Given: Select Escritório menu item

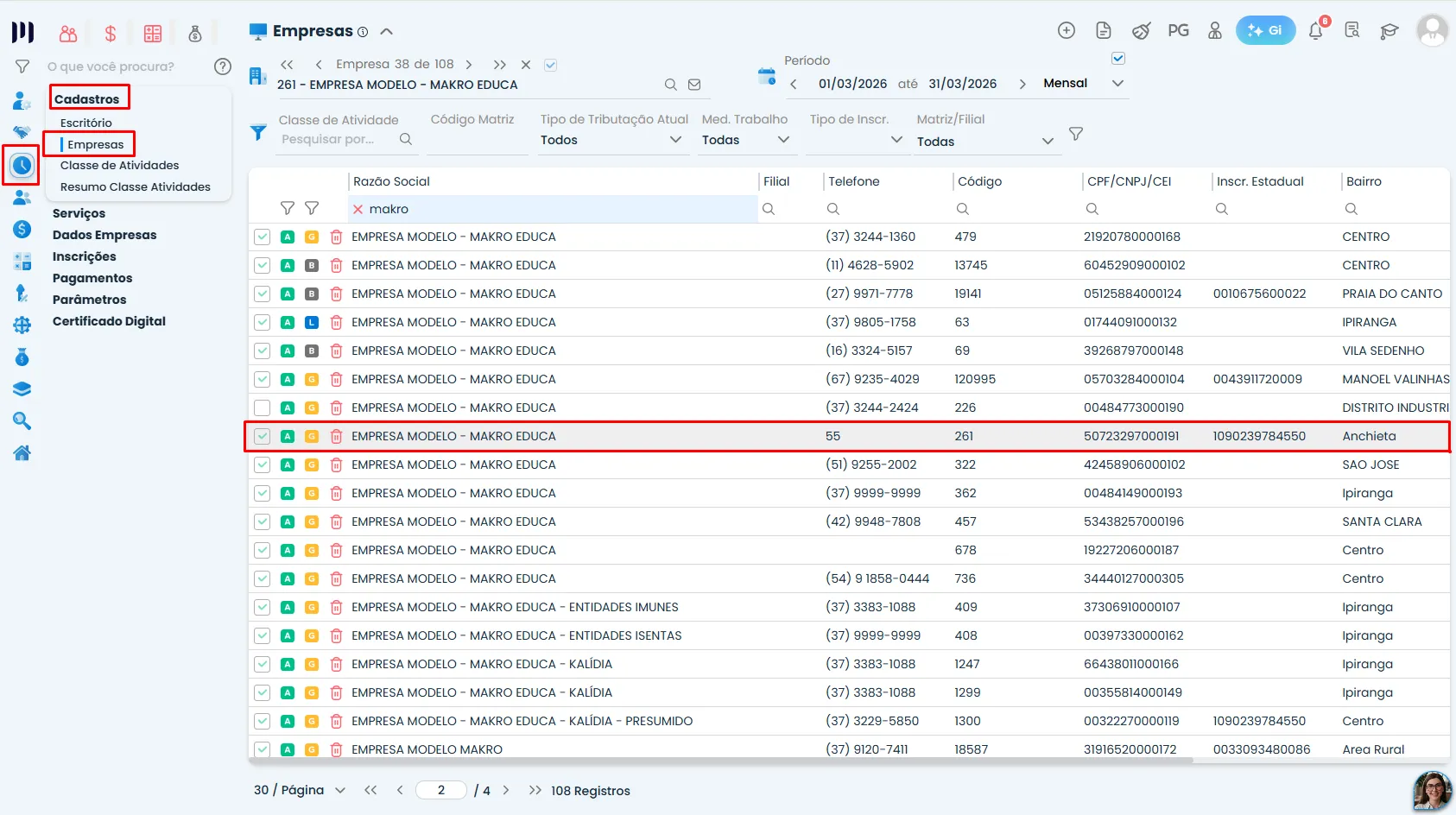Looking at the screenshot, I should pos(86,123).
